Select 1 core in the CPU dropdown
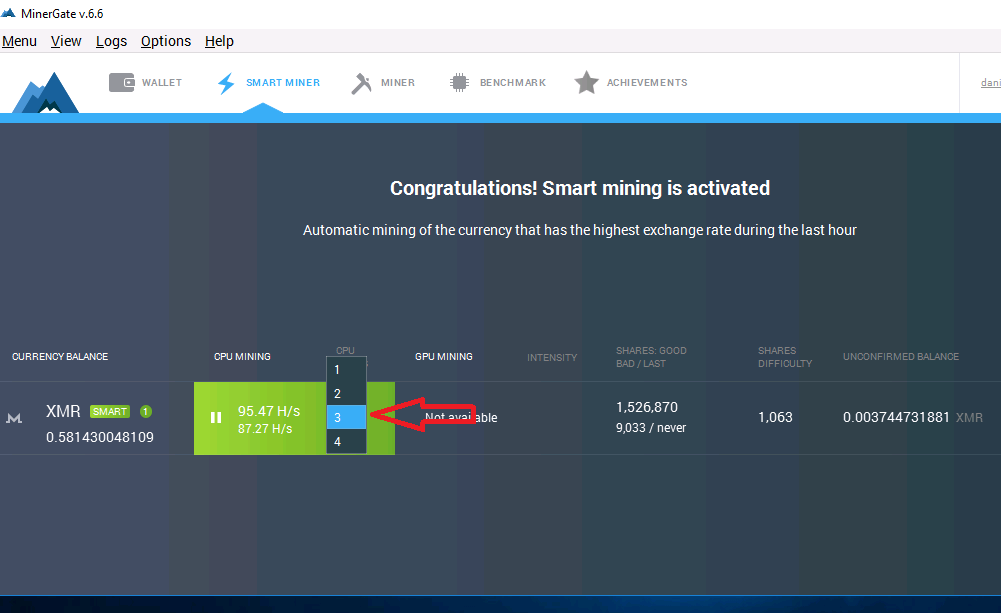 tap(346, 370)
